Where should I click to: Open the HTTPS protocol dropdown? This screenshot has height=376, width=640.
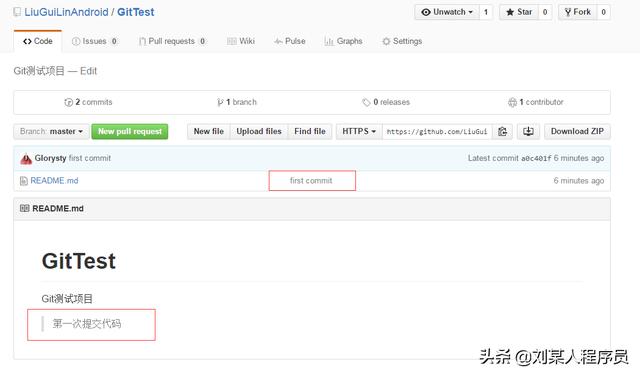359,131
